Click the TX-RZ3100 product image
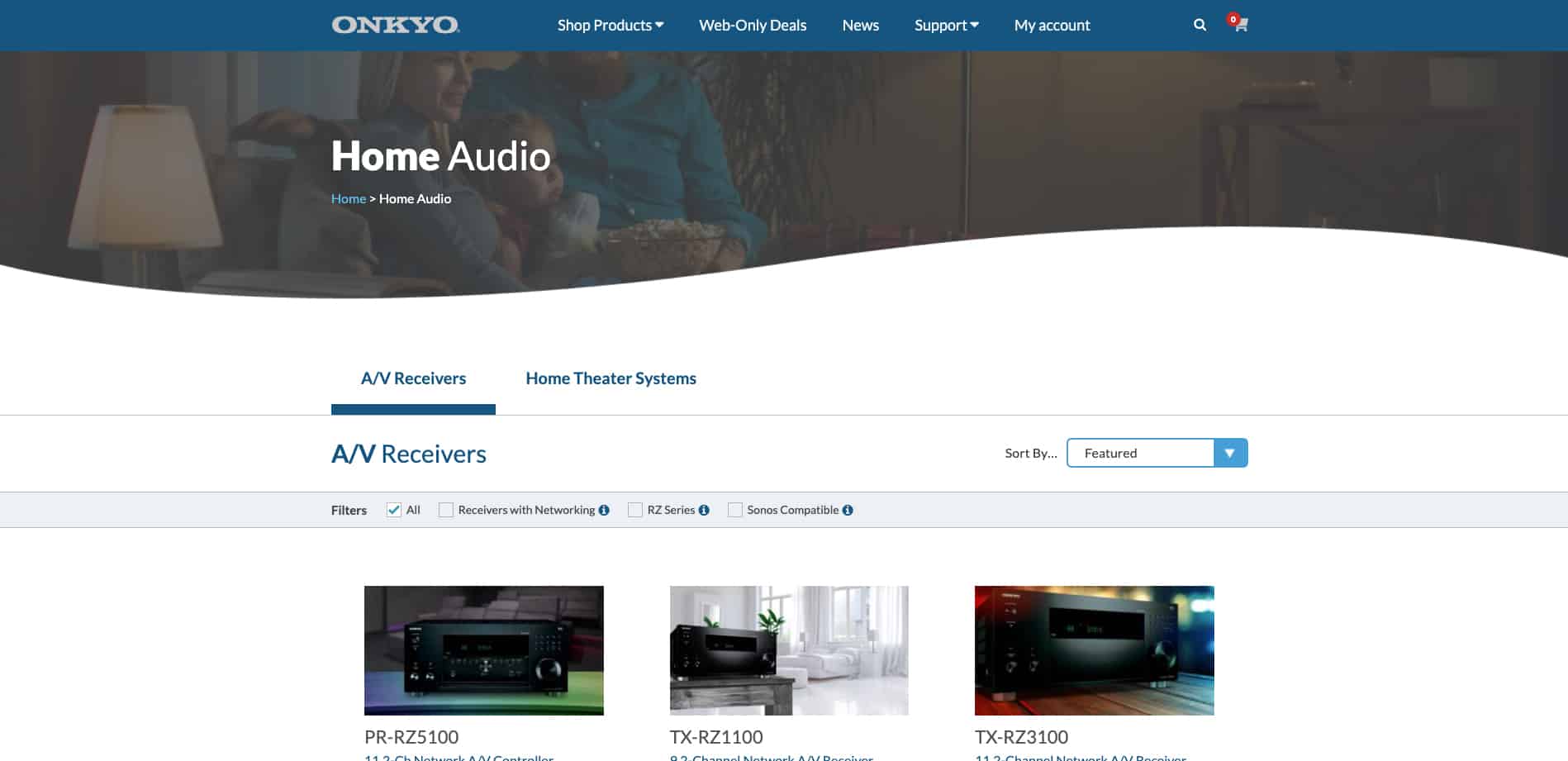1568x761 pixels. point(1095,650)
